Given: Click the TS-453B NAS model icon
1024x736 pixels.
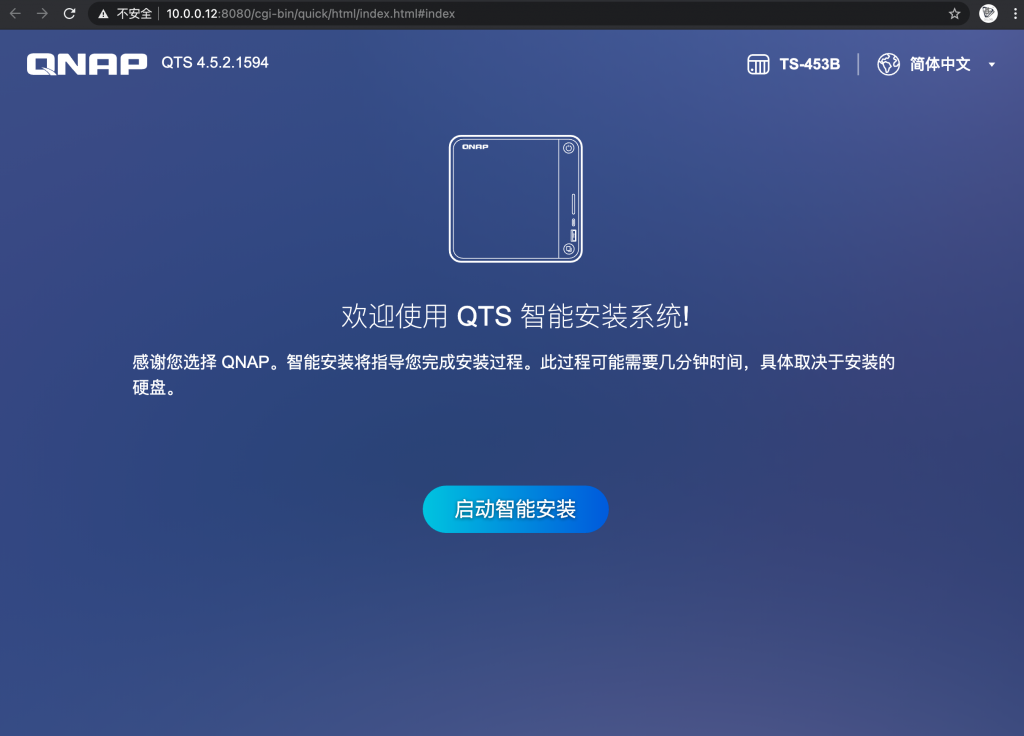Looking at the screenshot, I should [758, 64].
